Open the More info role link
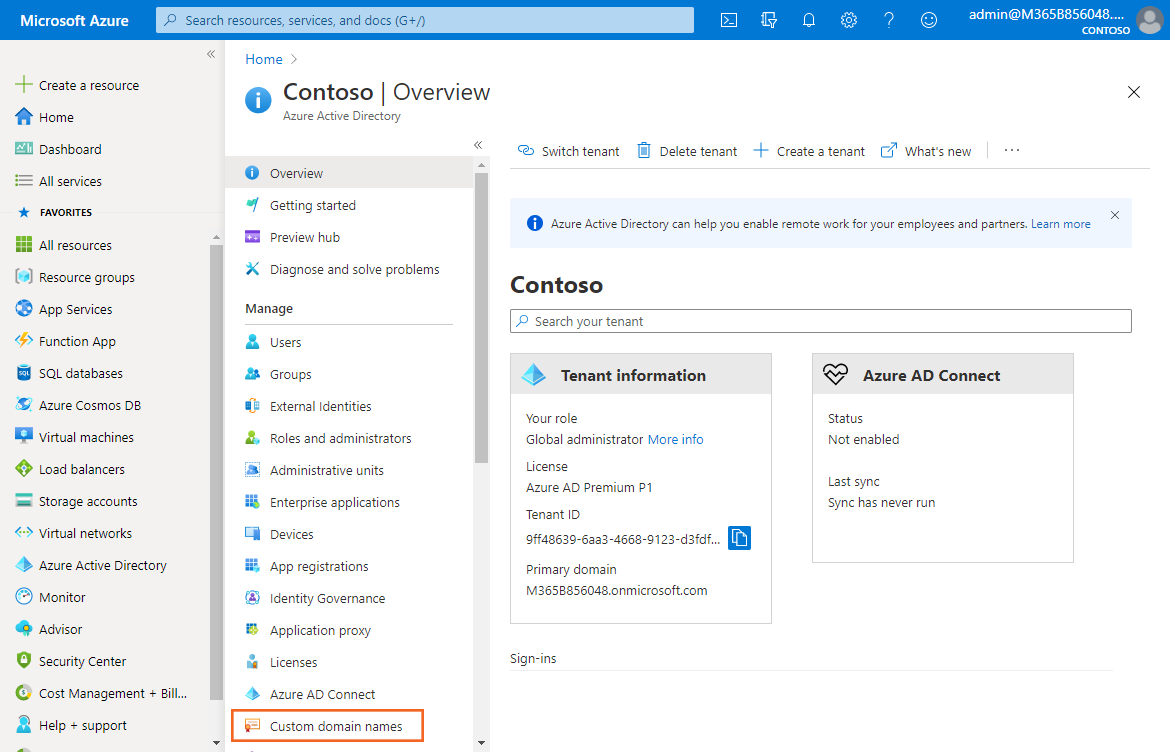The height and width of the screenshot is (752, 1170). pyautogui.click(x=675, y=439)
